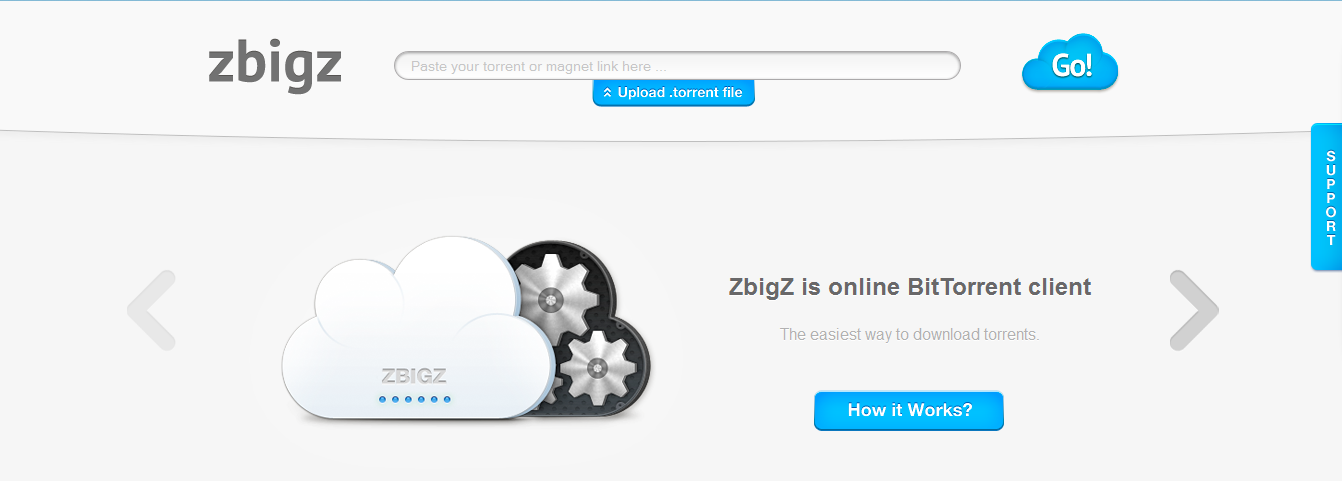The image size is (1342, 481).
Task: Click the zbigz logo in the header
Action: coord(275,66)
